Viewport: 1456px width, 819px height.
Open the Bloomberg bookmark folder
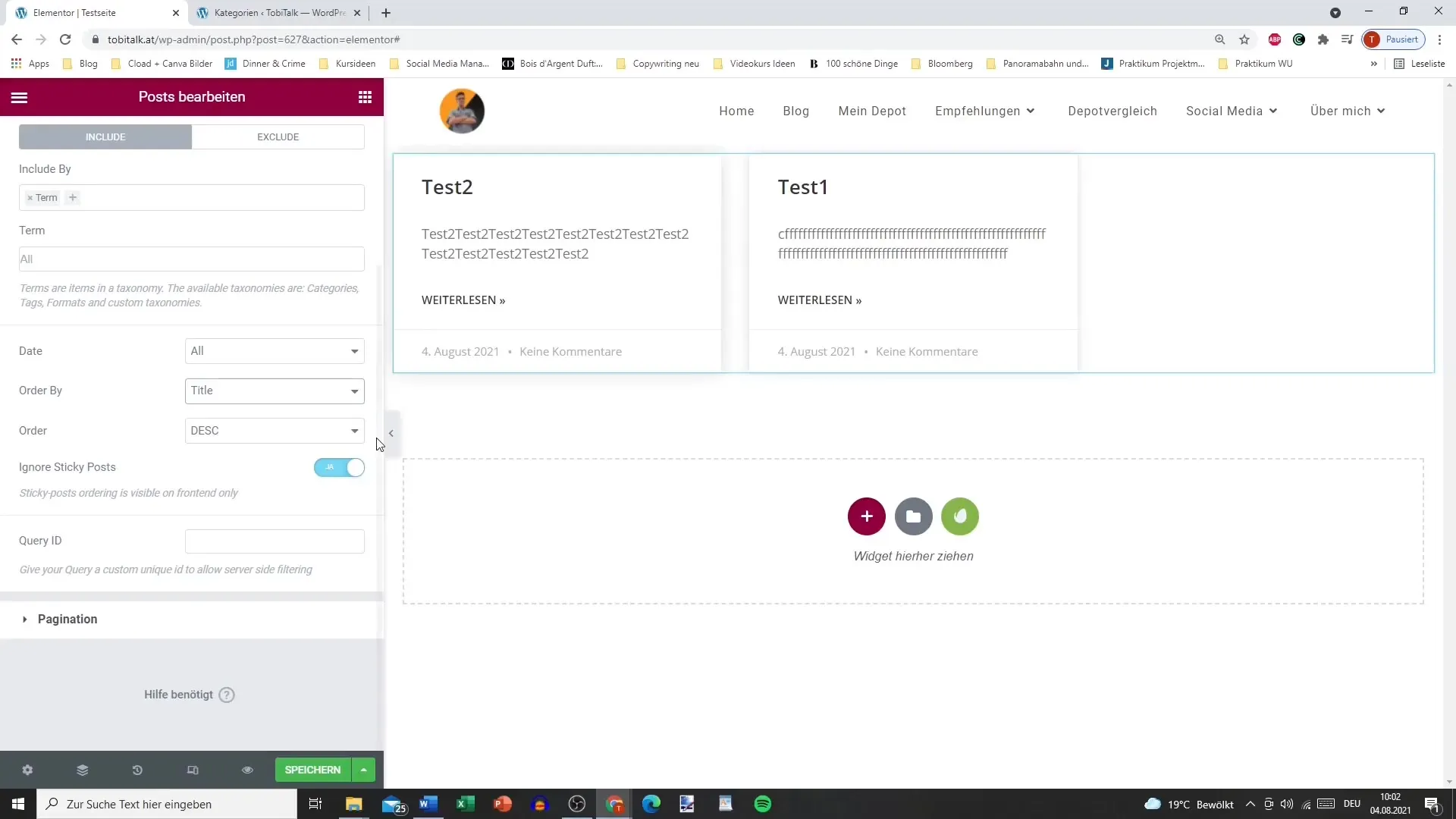pos(943,64)
